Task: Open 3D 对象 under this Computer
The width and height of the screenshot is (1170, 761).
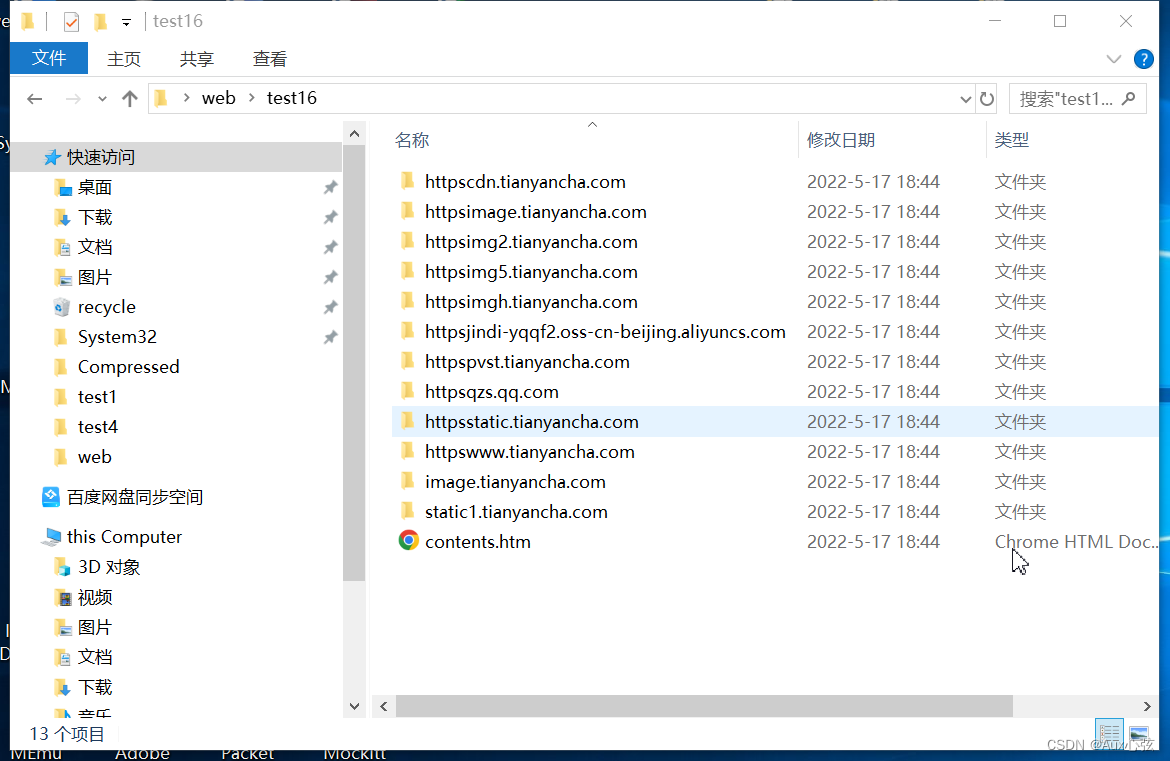Action: click(x=109, y=567)
